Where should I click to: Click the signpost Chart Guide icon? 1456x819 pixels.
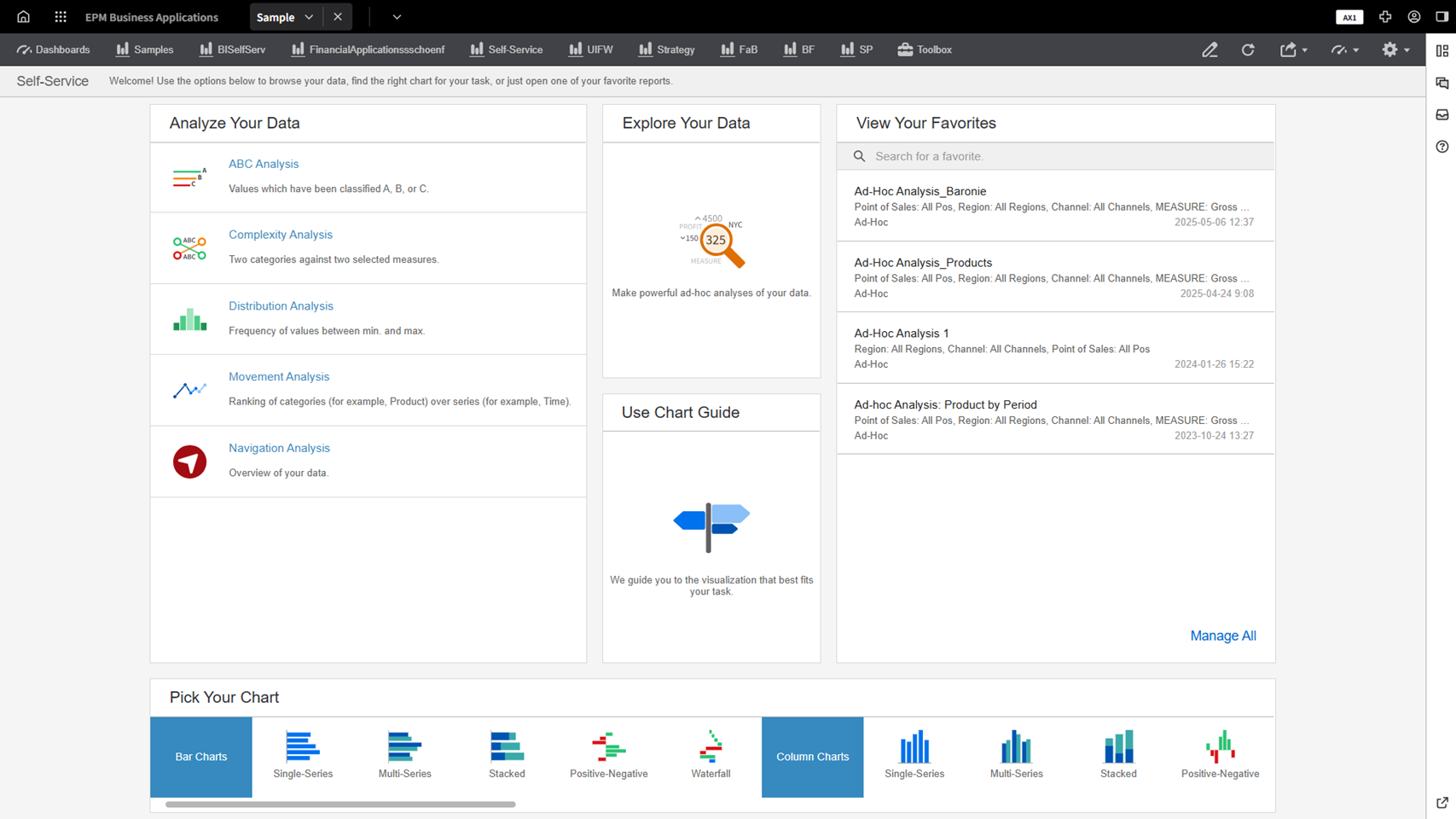click(711, 525)
